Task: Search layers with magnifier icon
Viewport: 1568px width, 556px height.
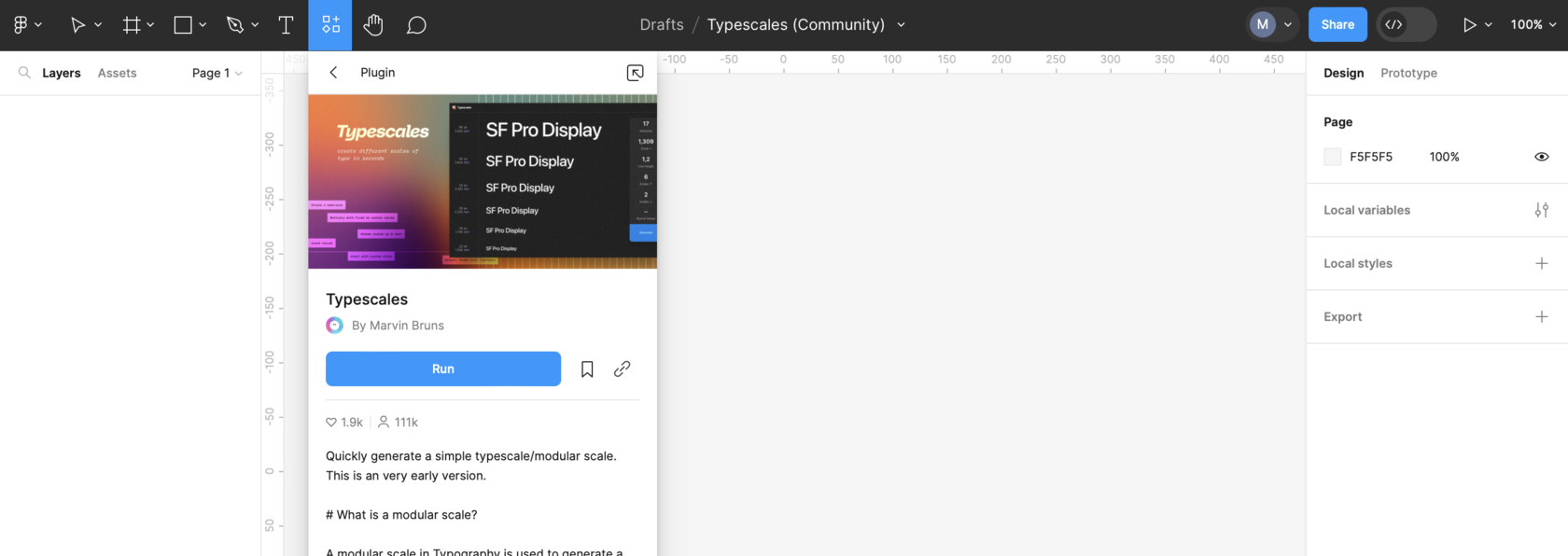Action: [24, 73]
